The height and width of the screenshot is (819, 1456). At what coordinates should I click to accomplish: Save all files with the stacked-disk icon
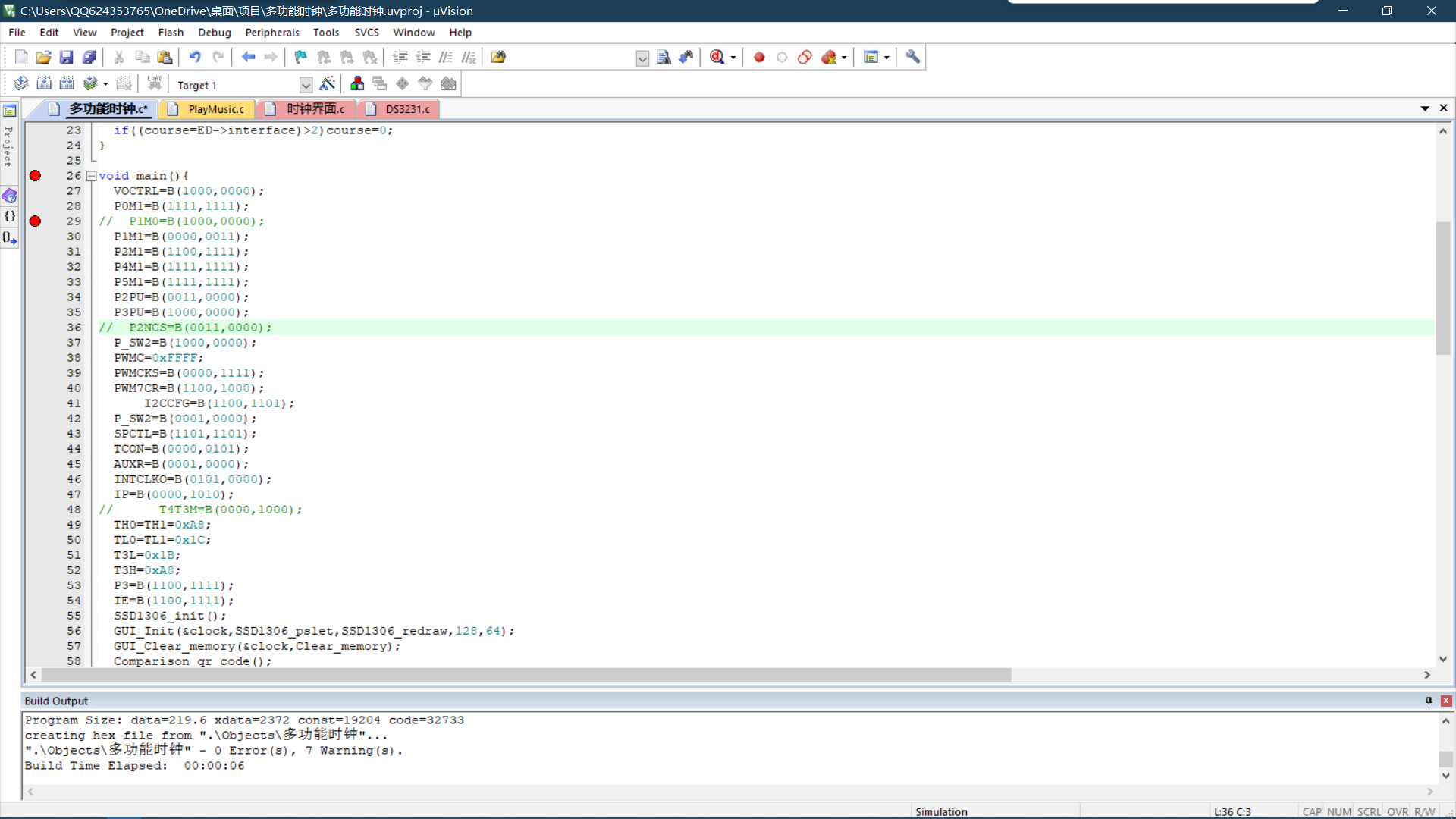tap(89, 57)
